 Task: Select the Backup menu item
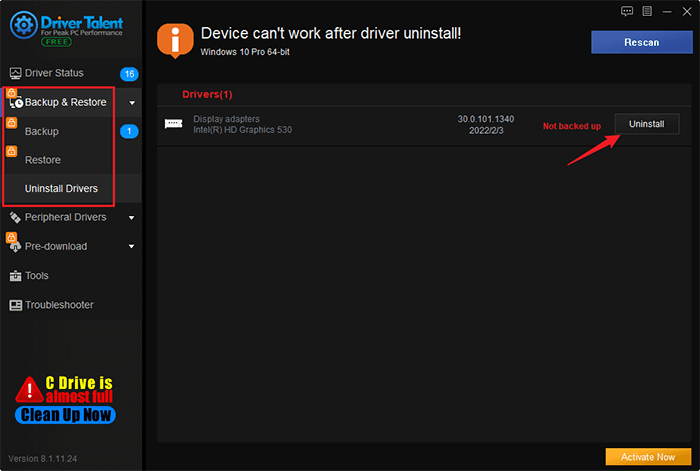click(42, 132)
